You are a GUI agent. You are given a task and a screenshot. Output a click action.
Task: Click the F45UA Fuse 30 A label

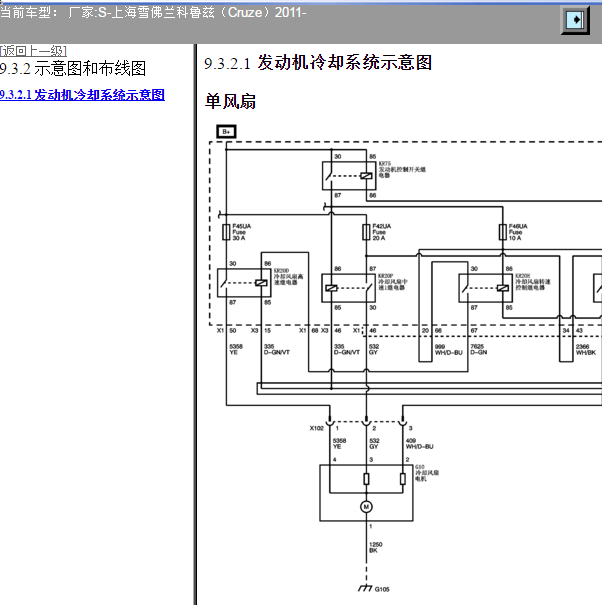click(242, 232)
